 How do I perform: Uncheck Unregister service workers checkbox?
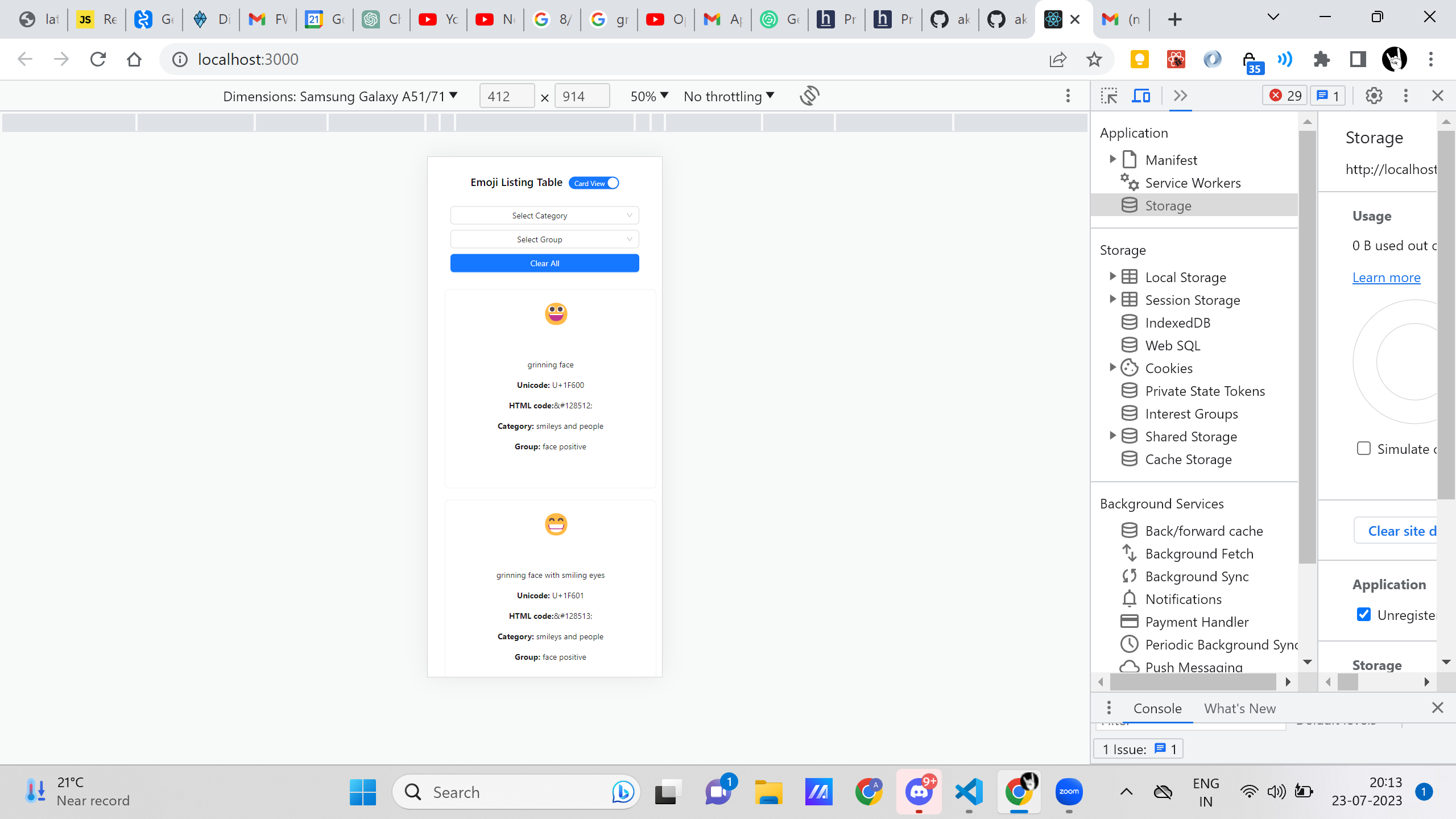(1364, 615)
